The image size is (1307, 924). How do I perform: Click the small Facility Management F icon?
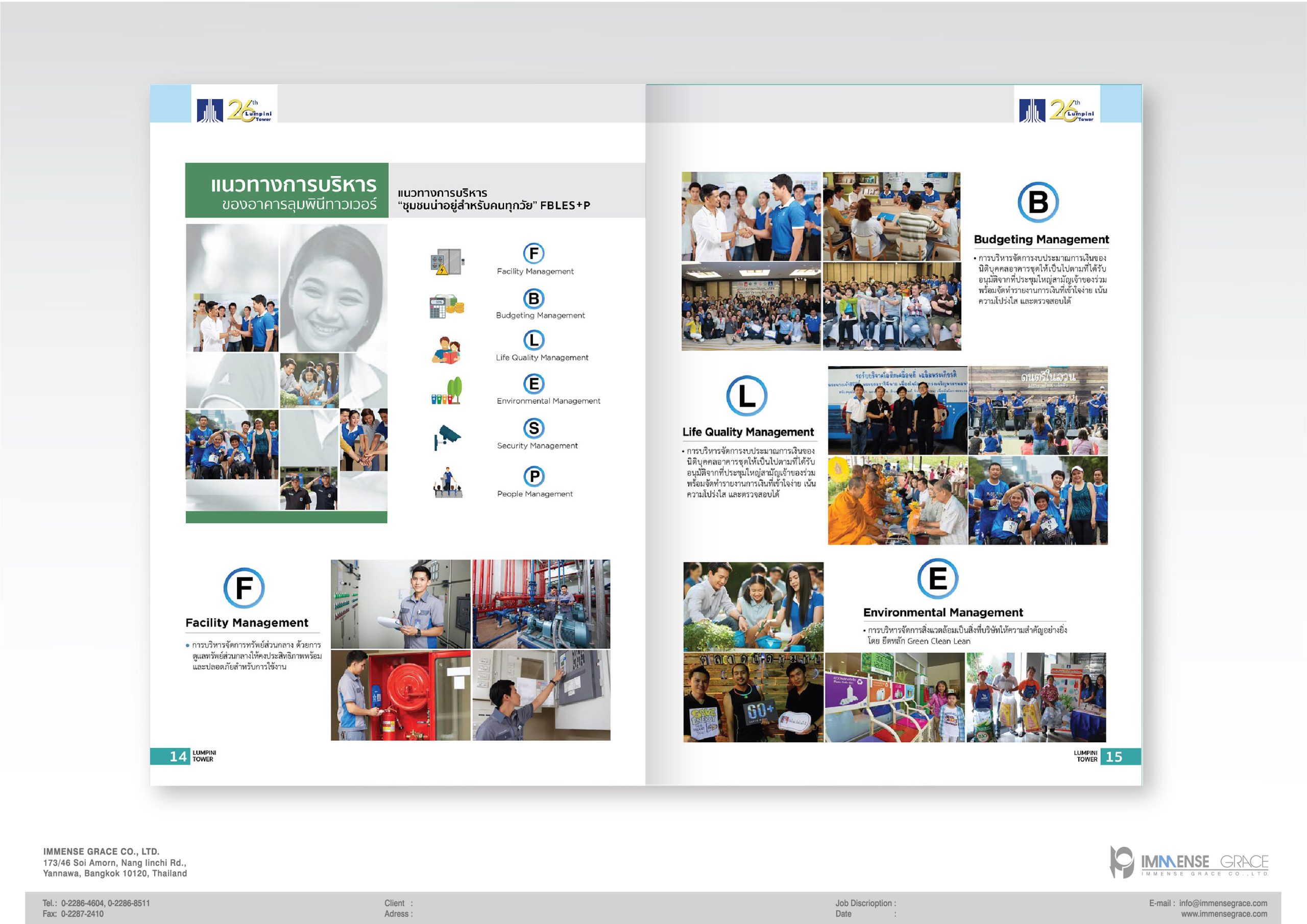point(534,253)
